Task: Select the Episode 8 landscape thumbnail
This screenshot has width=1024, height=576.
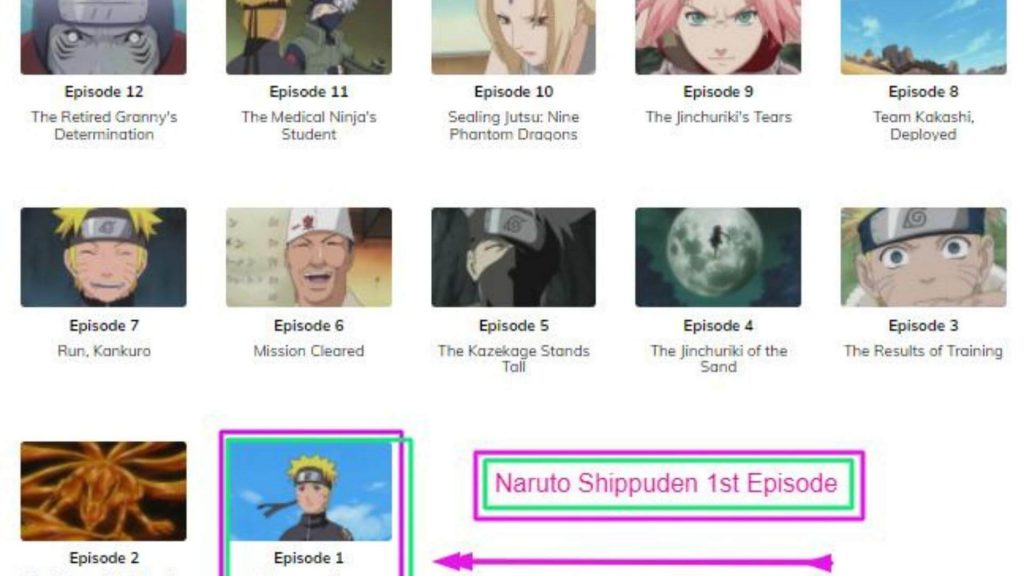Action: 923,37
